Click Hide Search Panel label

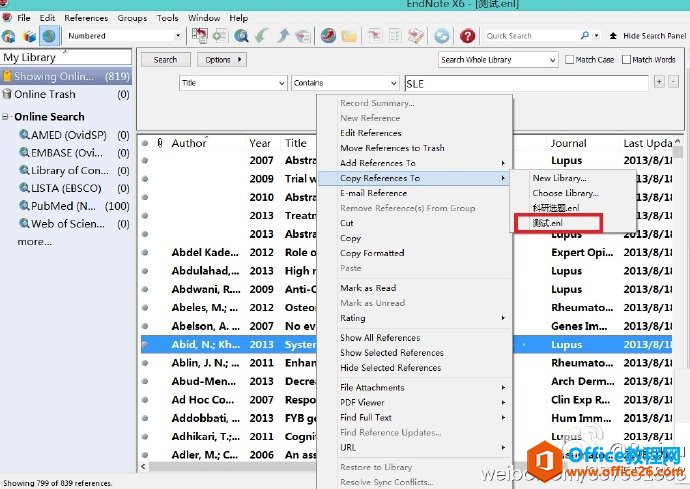(x=654, y=36)
